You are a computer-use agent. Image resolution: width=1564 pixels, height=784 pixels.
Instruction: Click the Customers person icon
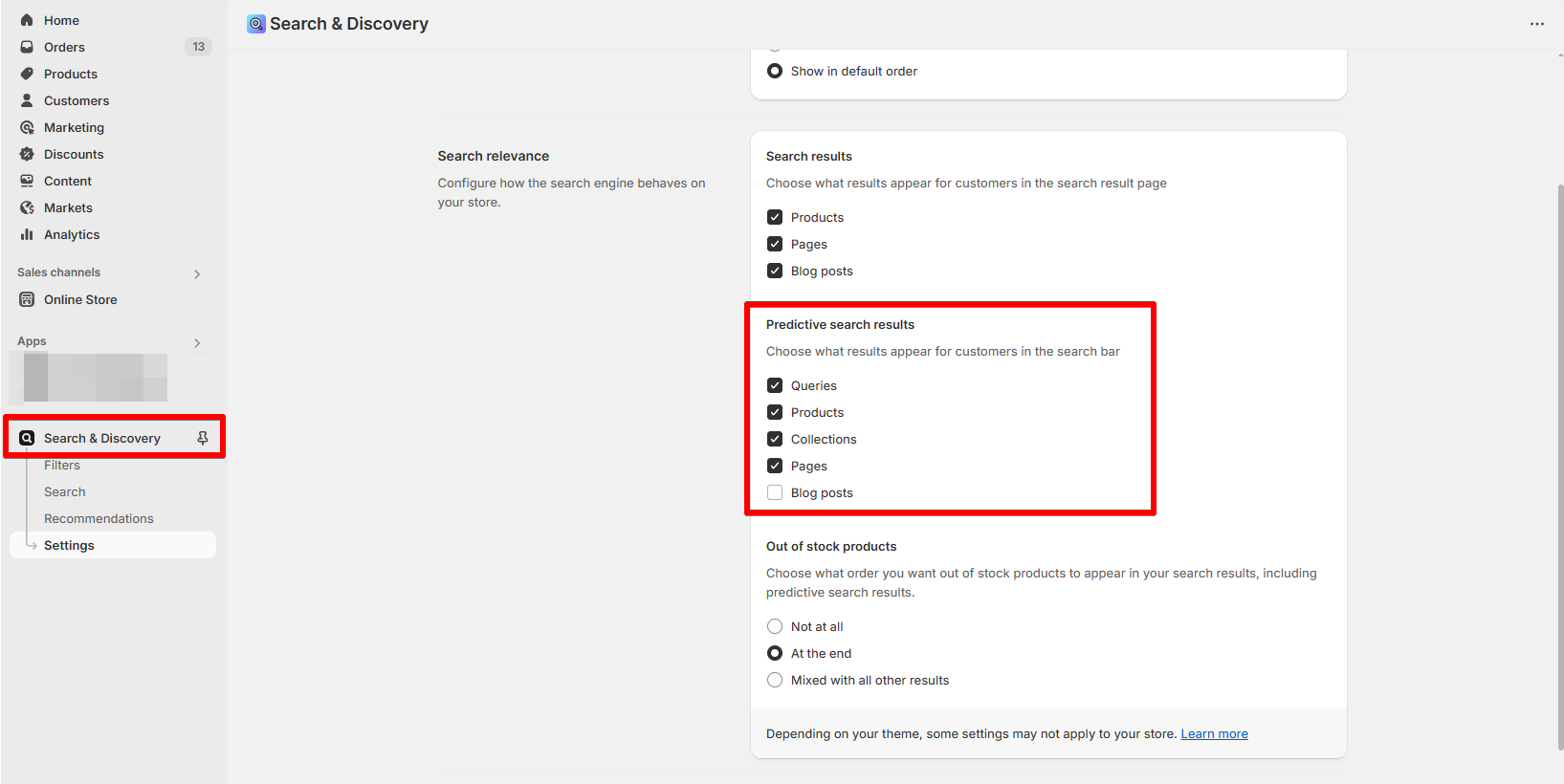(27, 100)
